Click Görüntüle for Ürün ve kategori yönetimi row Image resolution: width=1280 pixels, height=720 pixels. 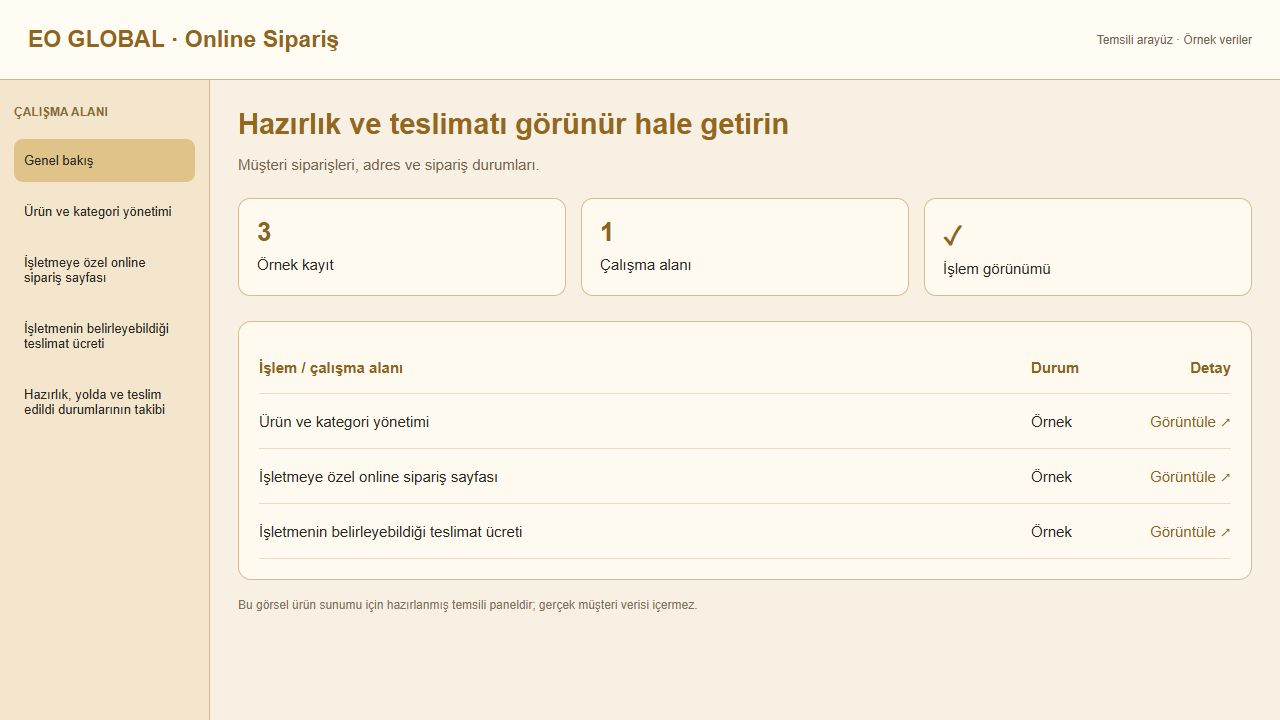(x=1190, y=422)
